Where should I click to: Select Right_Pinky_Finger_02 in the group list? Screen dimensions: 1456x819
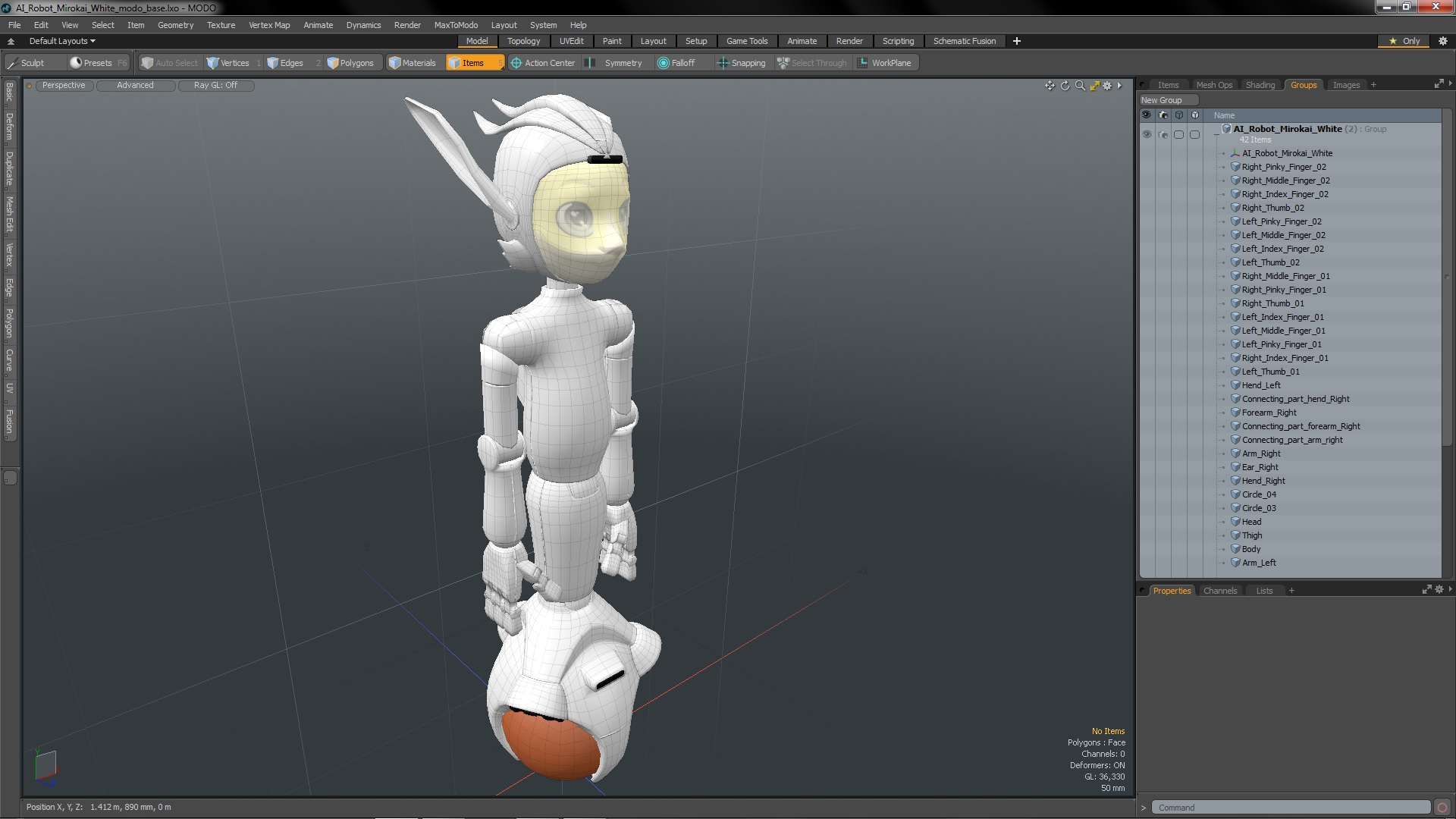click(x=1284, y=167)
